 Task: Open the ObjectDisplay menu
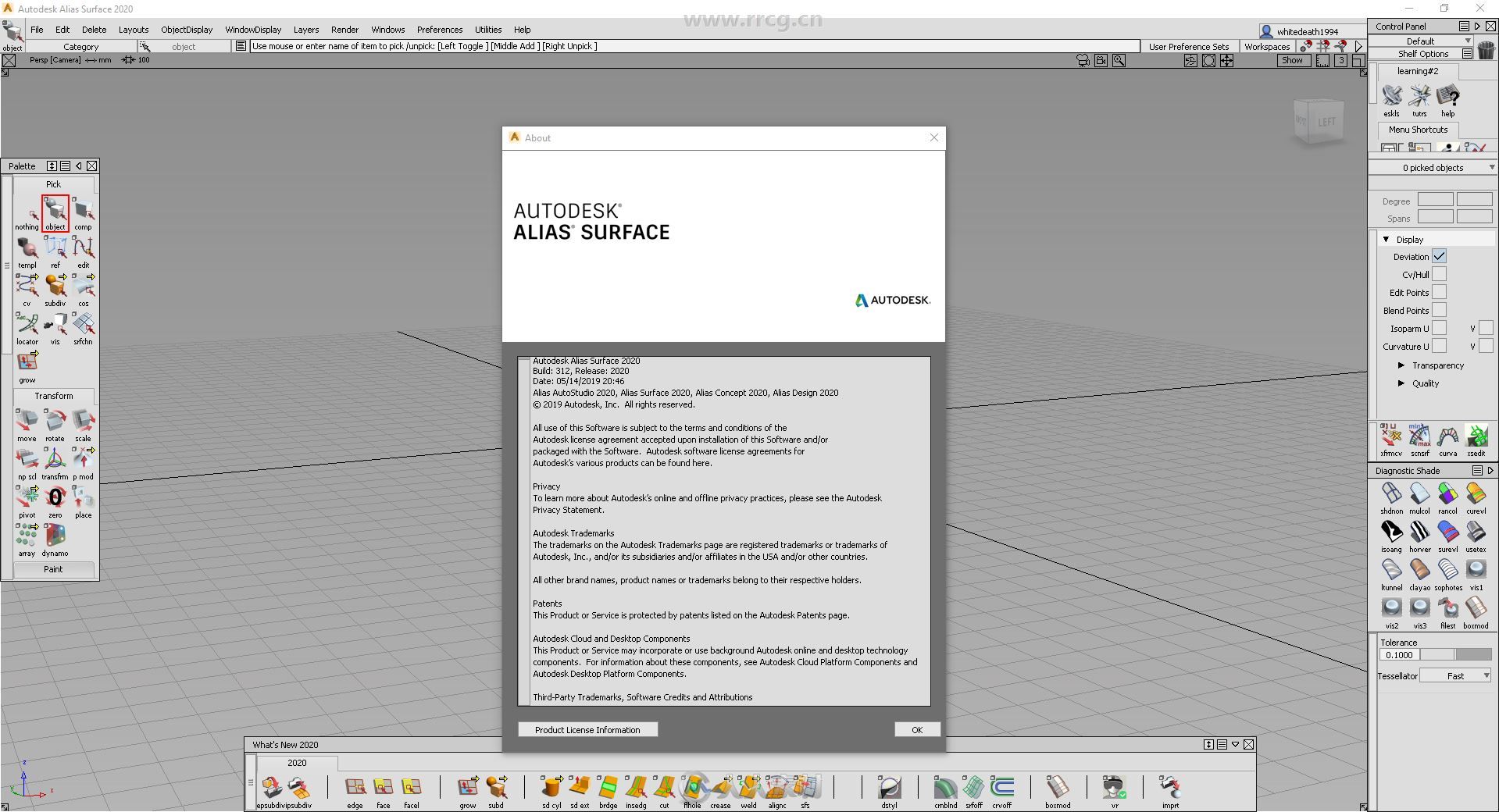click(187, 30)
